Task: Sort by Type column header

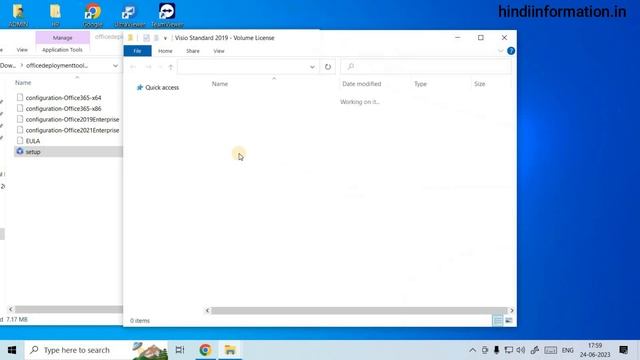Action: (420, 84)
